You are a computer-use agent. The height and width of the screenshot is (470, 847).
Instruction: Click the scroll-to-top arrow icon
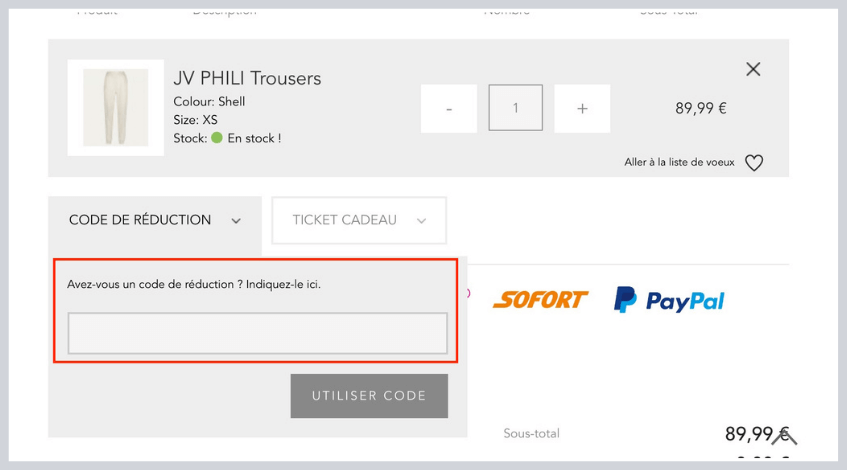coord(785,437)
